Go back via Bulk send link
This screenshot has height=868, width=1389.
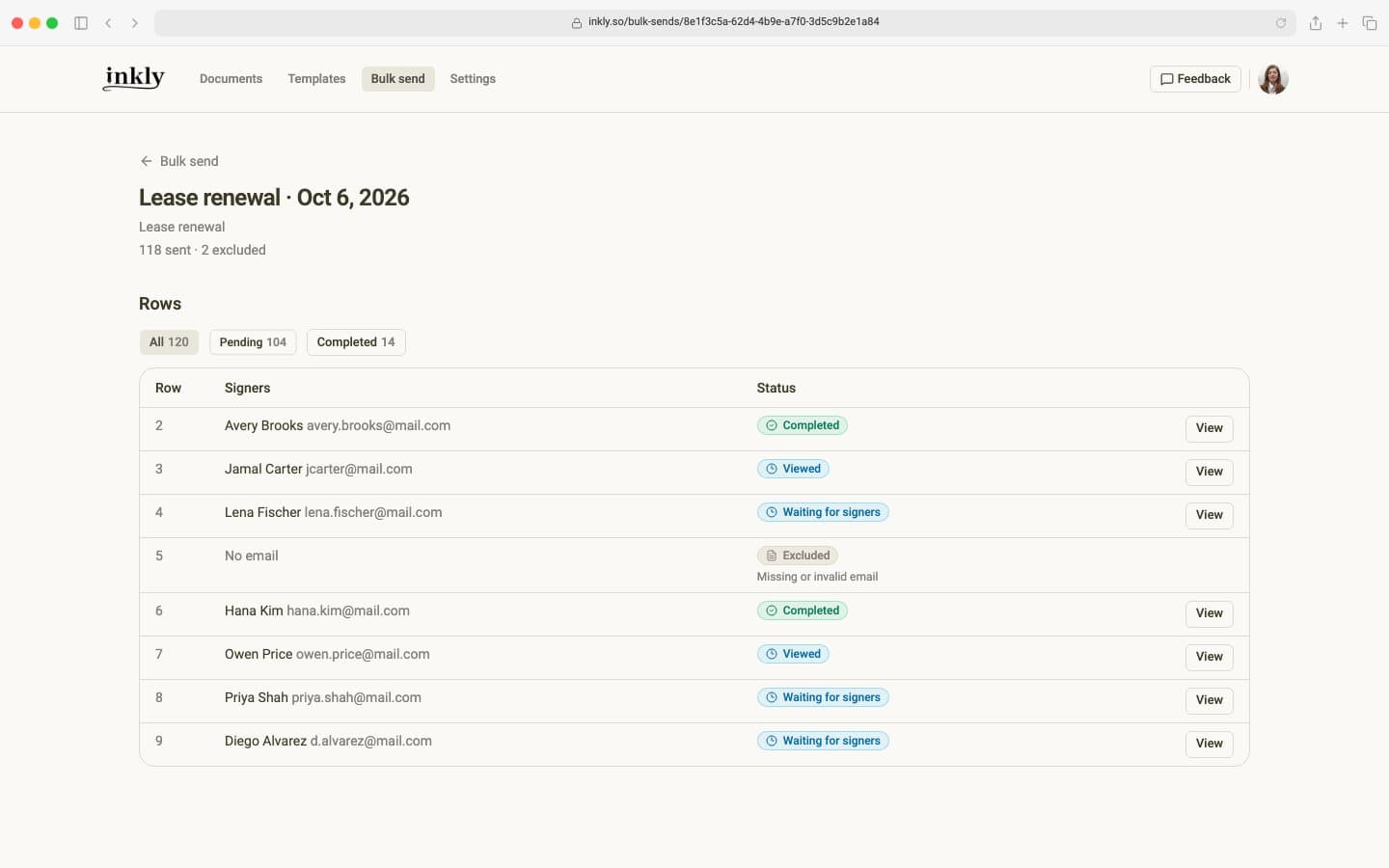(x=179, y=161)
